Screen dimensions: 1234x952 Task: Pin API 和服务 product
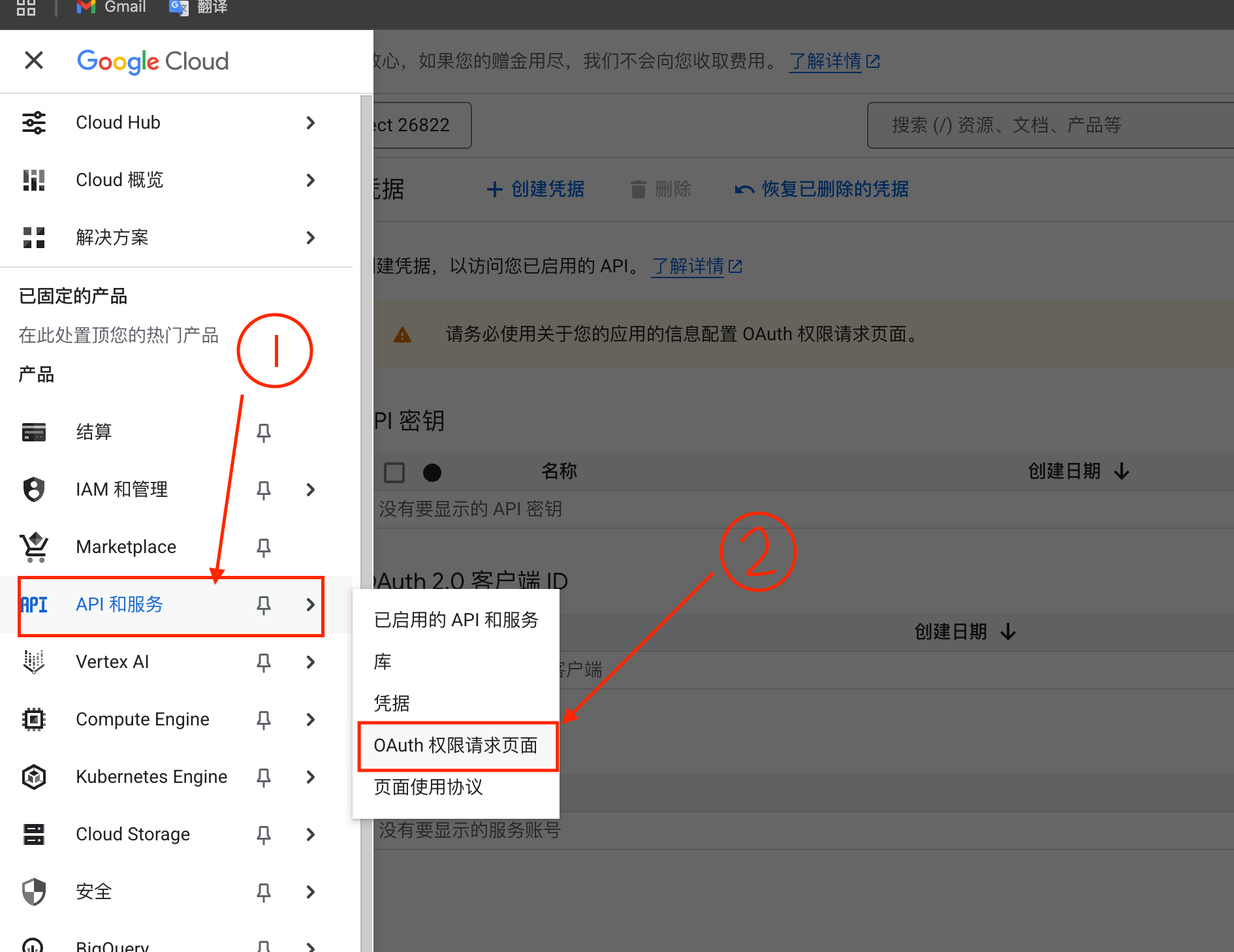[x=264, y=605]
